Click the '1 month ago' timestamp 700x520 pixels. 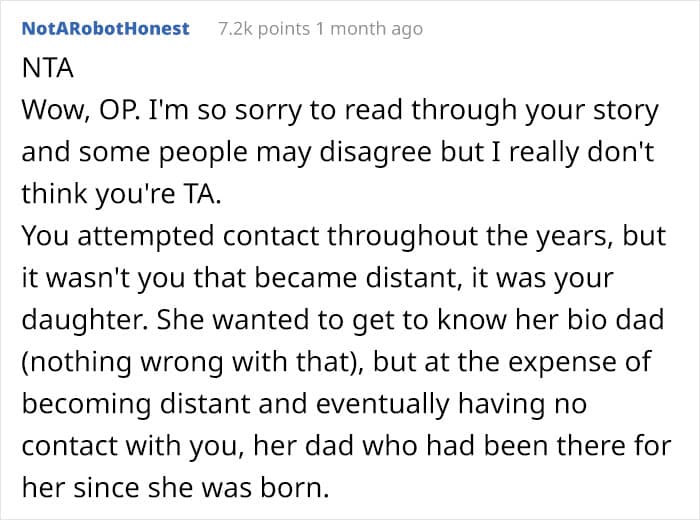click(369, 29)
